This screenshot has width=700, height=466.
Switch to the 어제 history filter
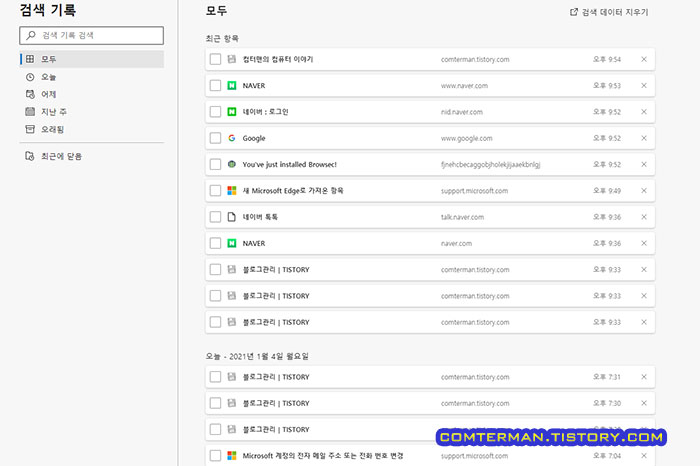pyautogui.click(x=92, y=94)
